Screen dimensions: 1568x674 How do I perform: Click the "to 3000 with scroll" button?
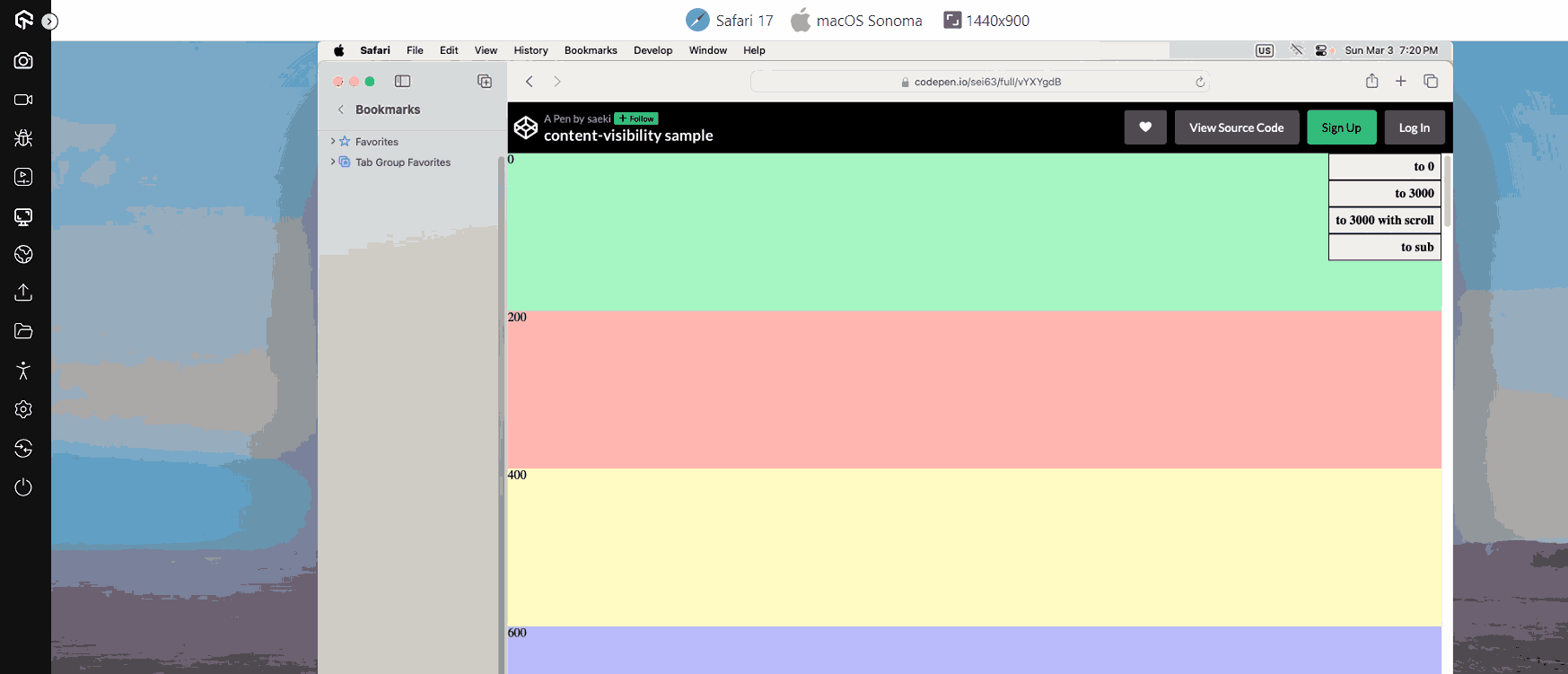click(x=1384, y=221)
